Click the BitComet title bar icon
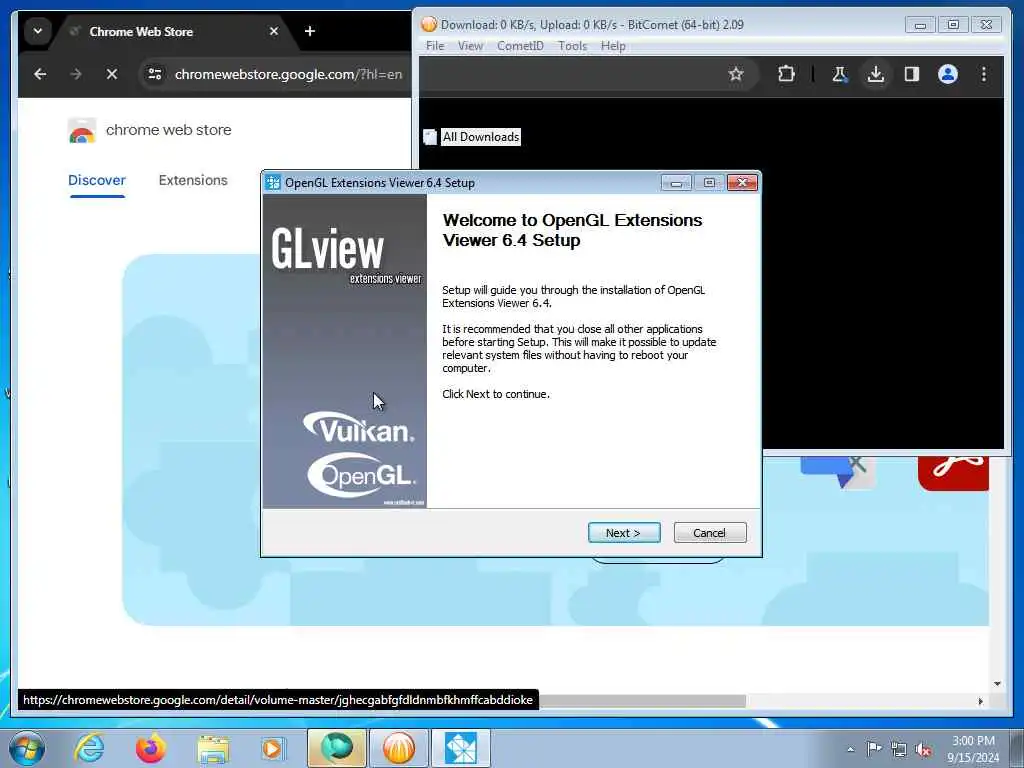1024x768 pixels. click(x=429, y=24)
